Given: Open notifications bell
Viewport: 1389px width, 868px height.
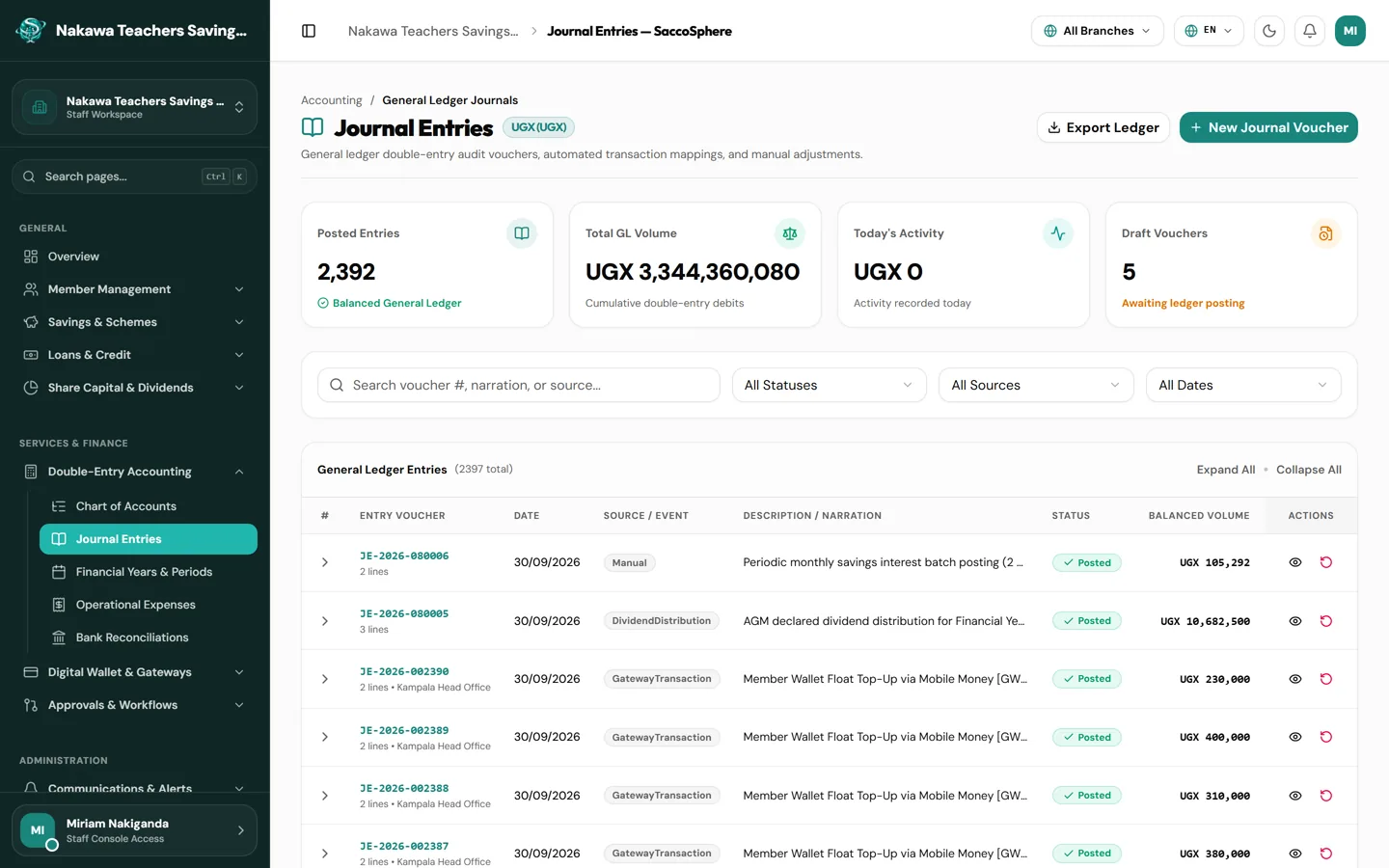Looking at the screenshot, I should coord(1310,31).
